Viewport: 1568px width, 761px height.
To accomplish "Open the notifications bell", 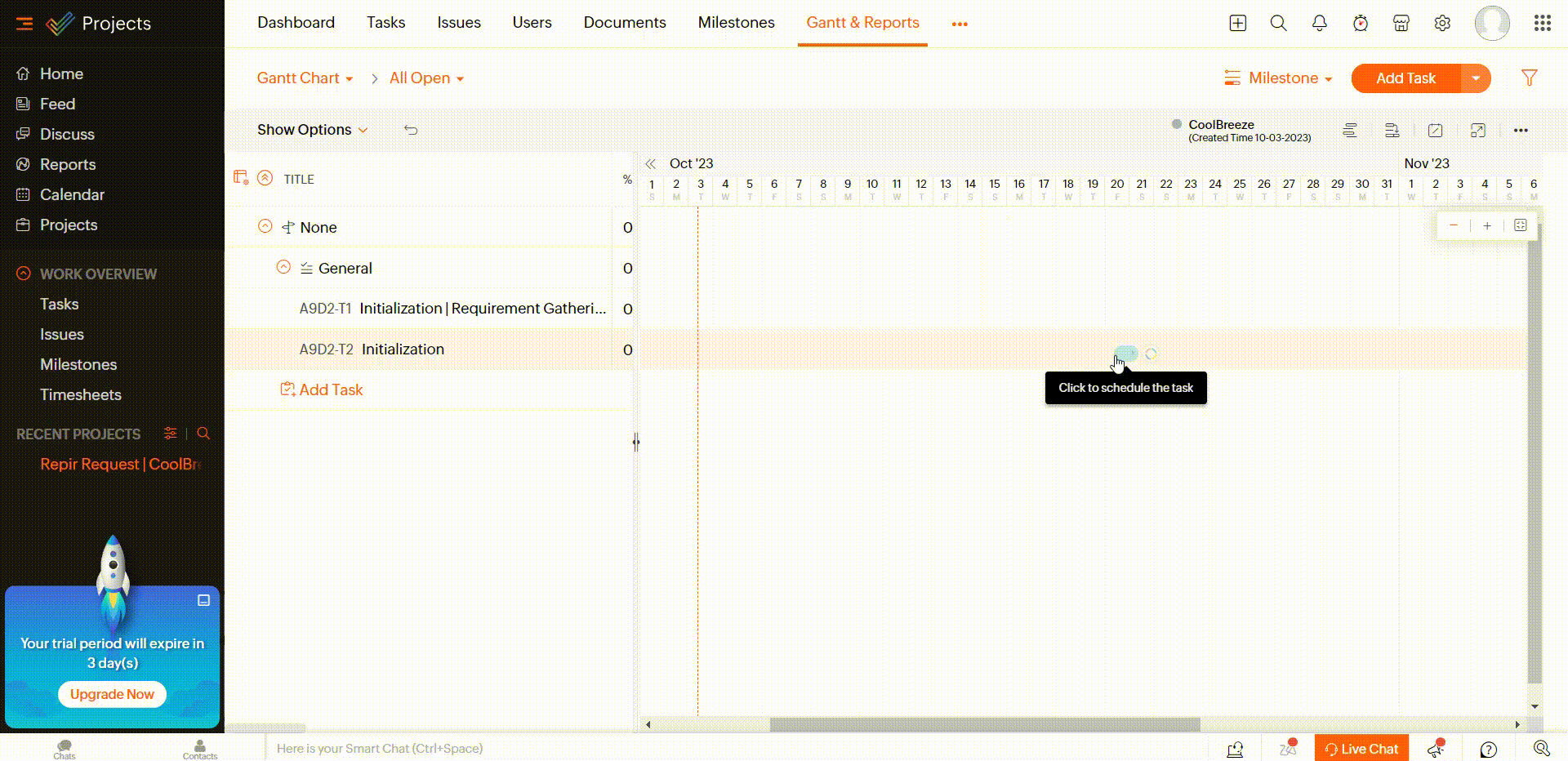I will 1319,24.
